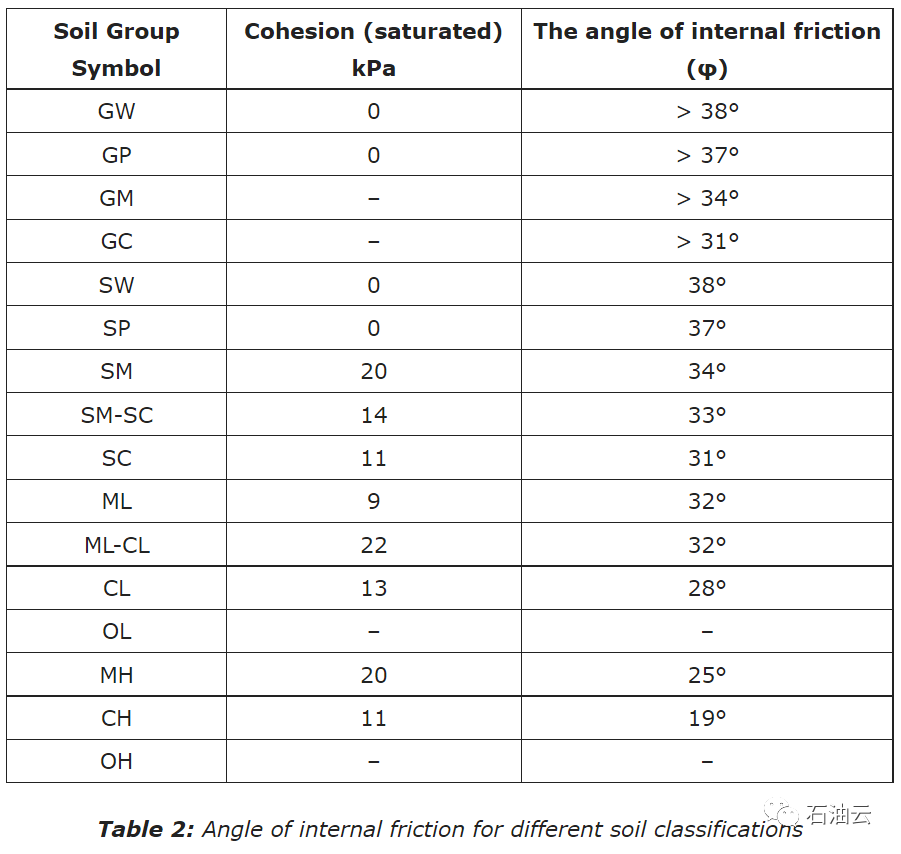Viewport: 901px width, 854px height.
Task: Select the GW soil symbol cell
Action: point(116,111)
